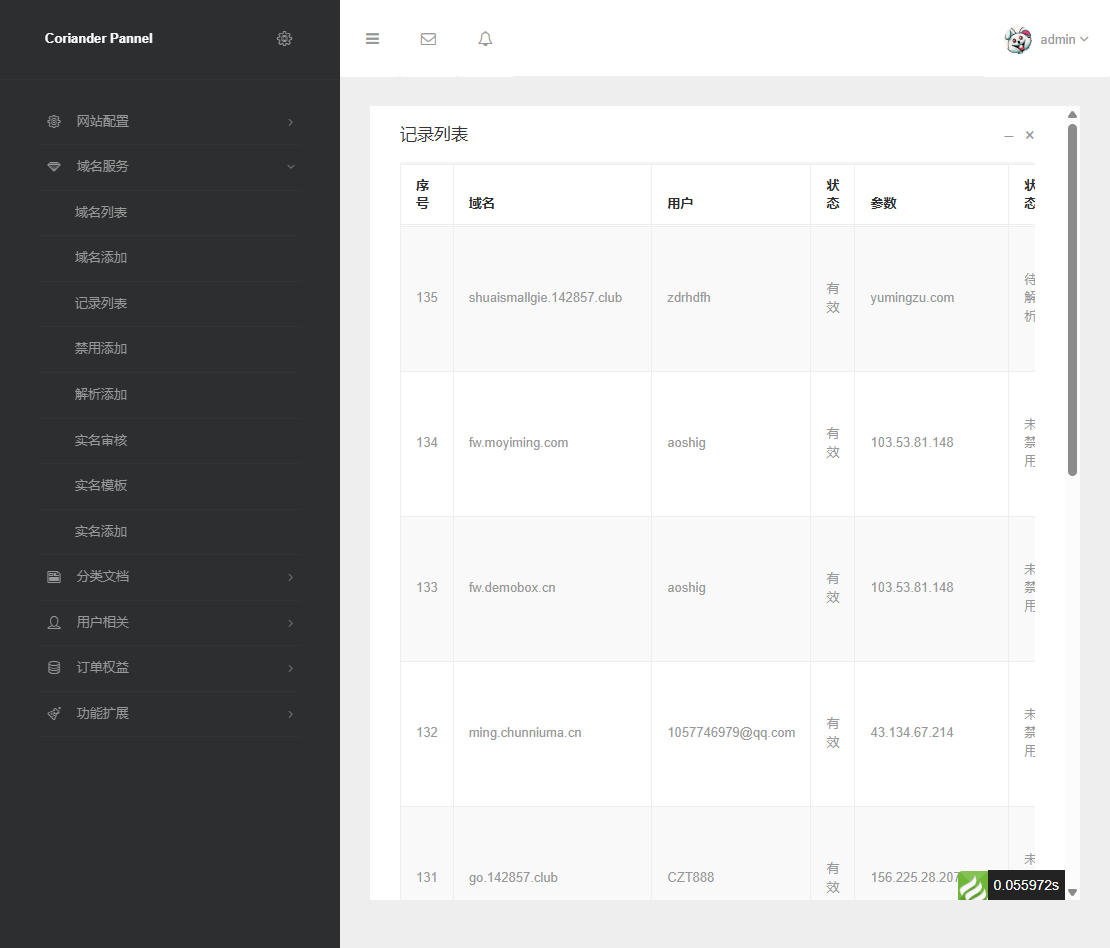Image resolution: width=1110 pixels, height=948 pixels.
Task: Go to 解析添加 page
Action: [x=101, y=395]
